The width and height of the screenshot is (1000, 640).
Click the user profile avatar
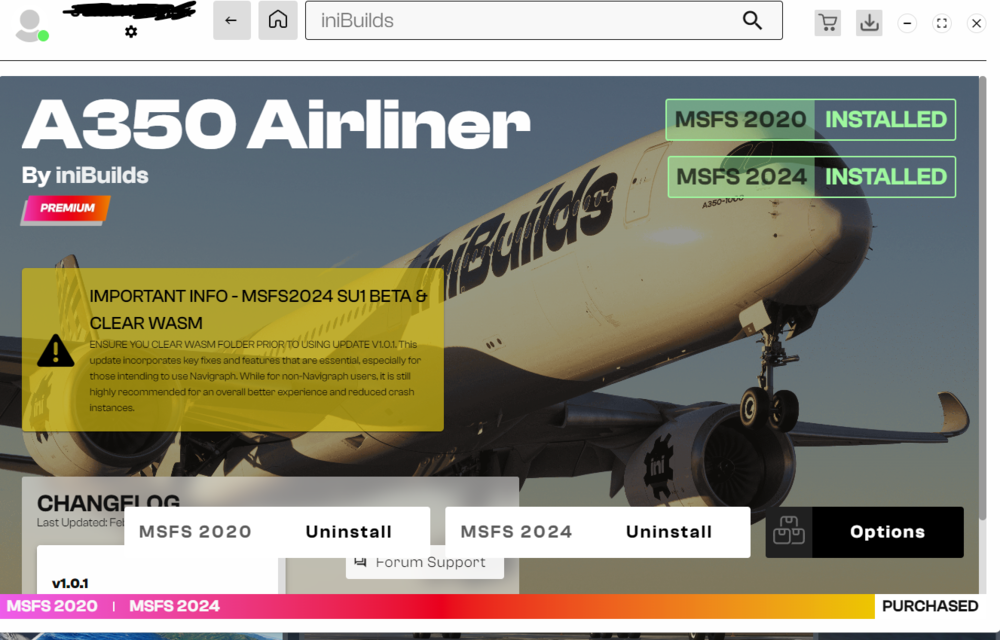tap(31, 25)
